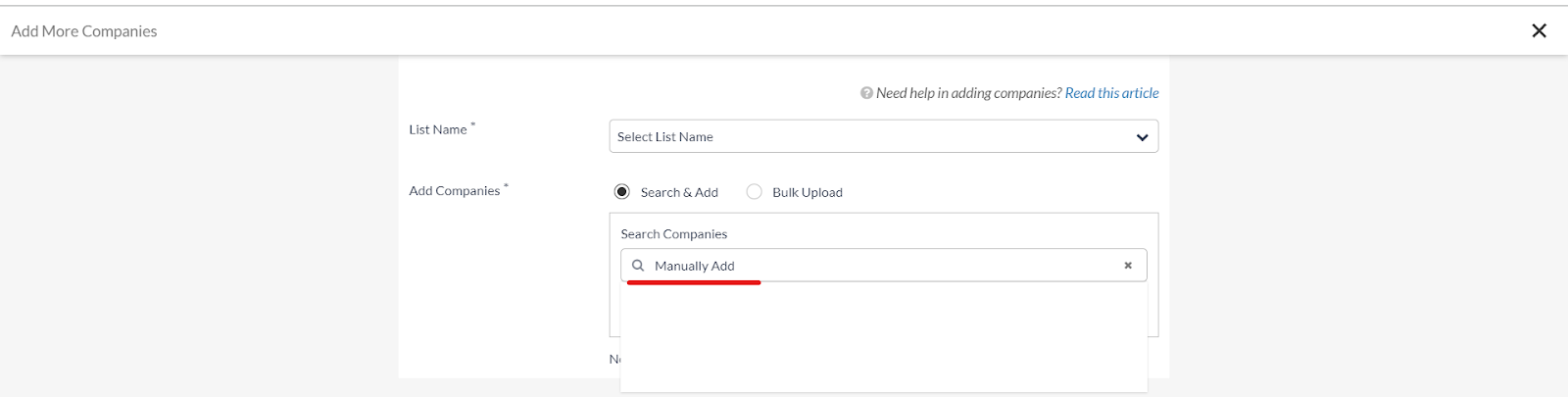The image size is (1568, 397).
Task: Click the empty search suggestions dropdown panel
Action: point(883,338)
